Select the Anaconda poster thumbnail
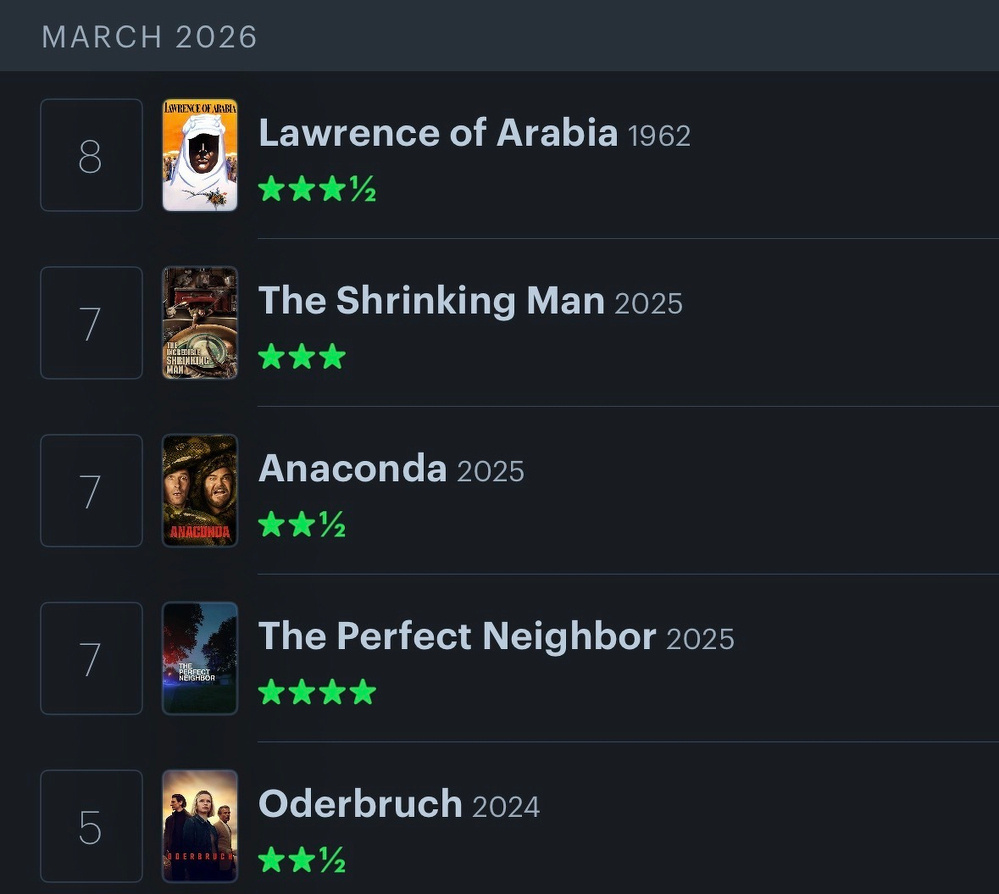999x894 pixels. pos(200,491)
